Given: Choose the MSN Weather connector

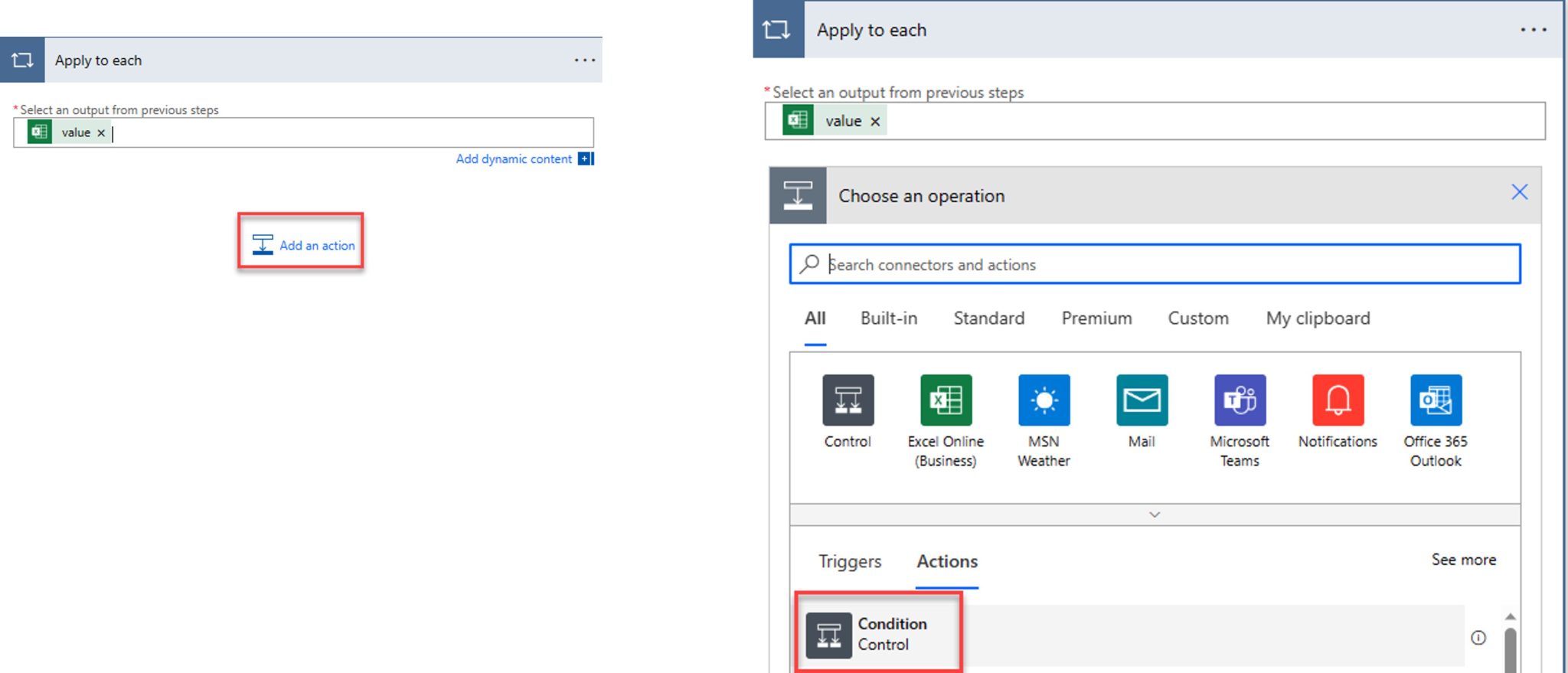Looking at the screenshot, I should click(x=1044, y=400).
